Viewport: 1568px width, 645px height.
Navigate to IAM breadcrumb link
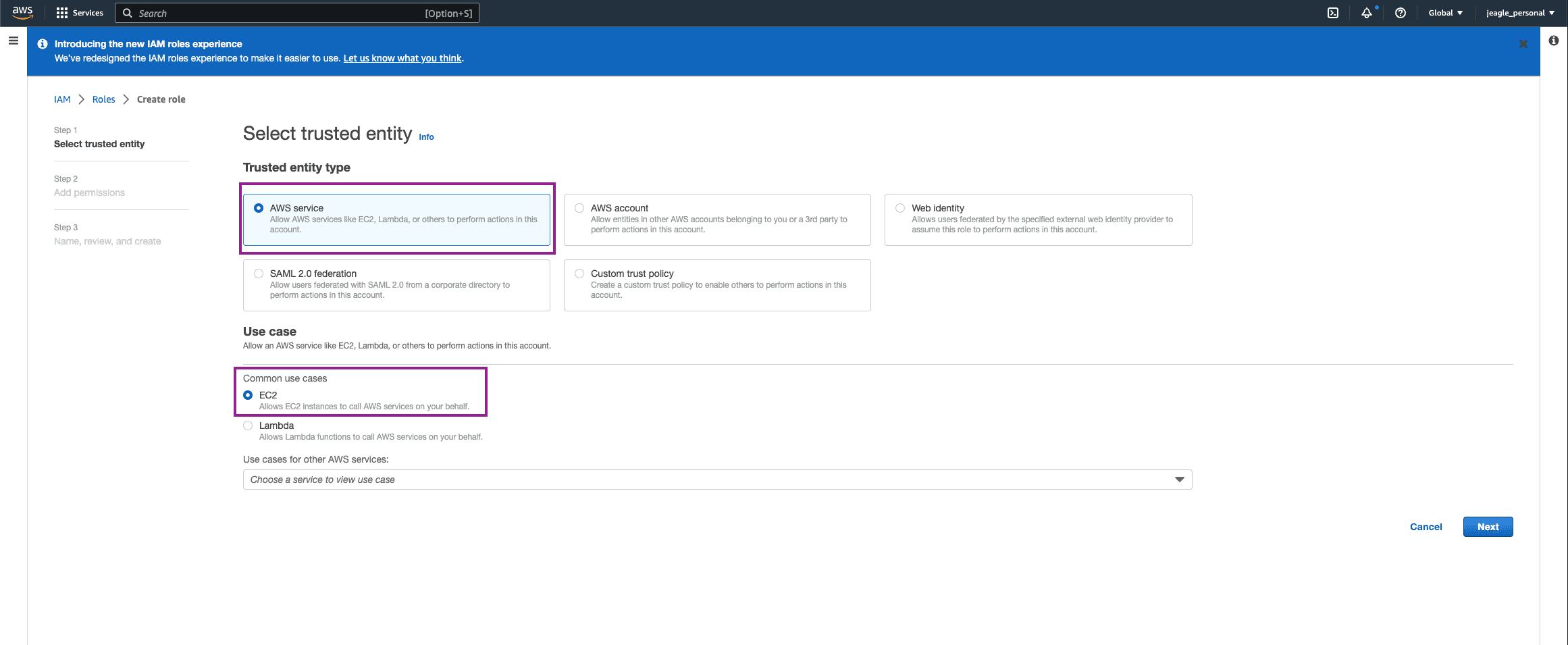[x=62, y=99]
